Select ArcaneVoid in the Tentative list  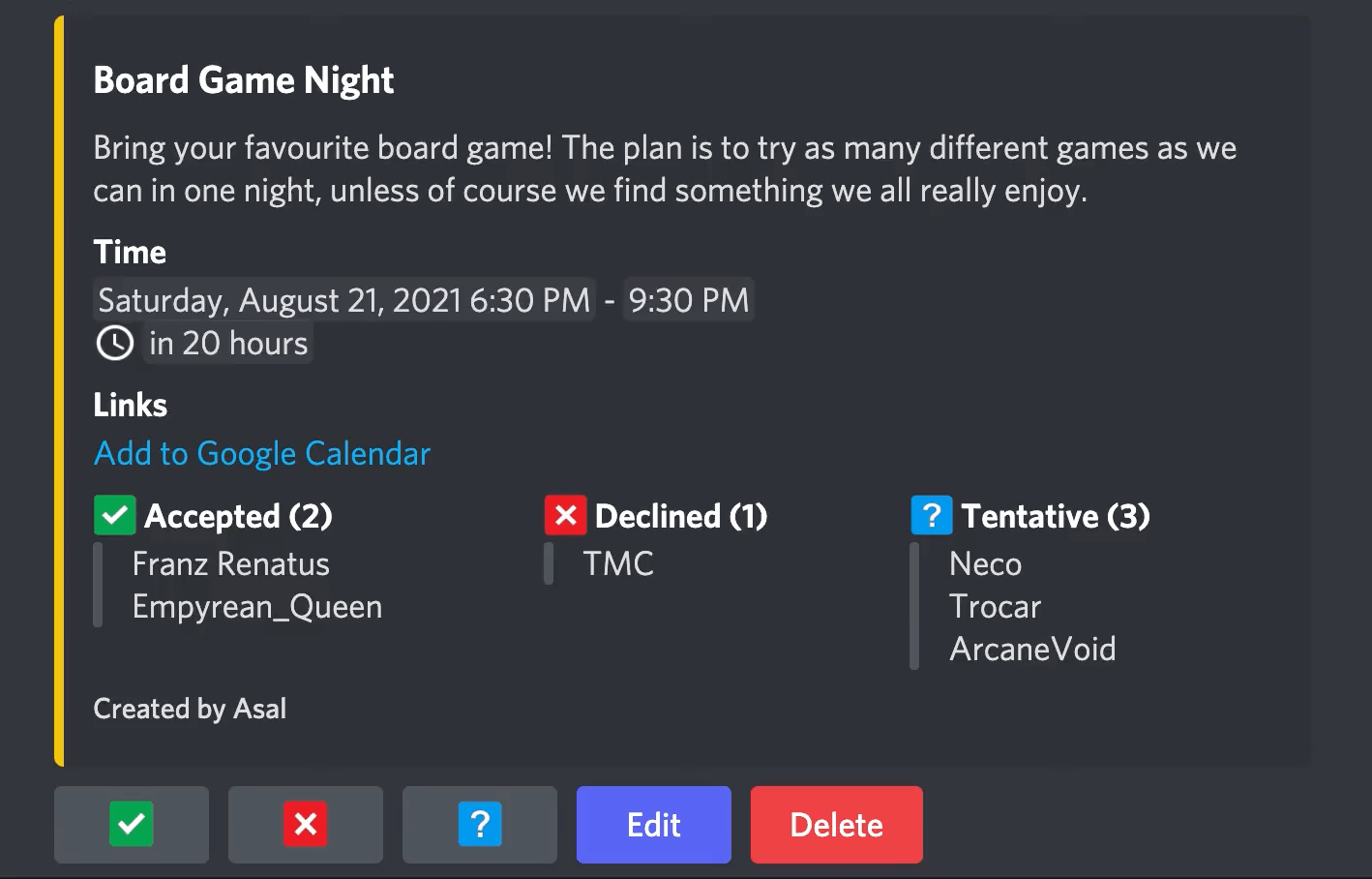[1032, 649]
